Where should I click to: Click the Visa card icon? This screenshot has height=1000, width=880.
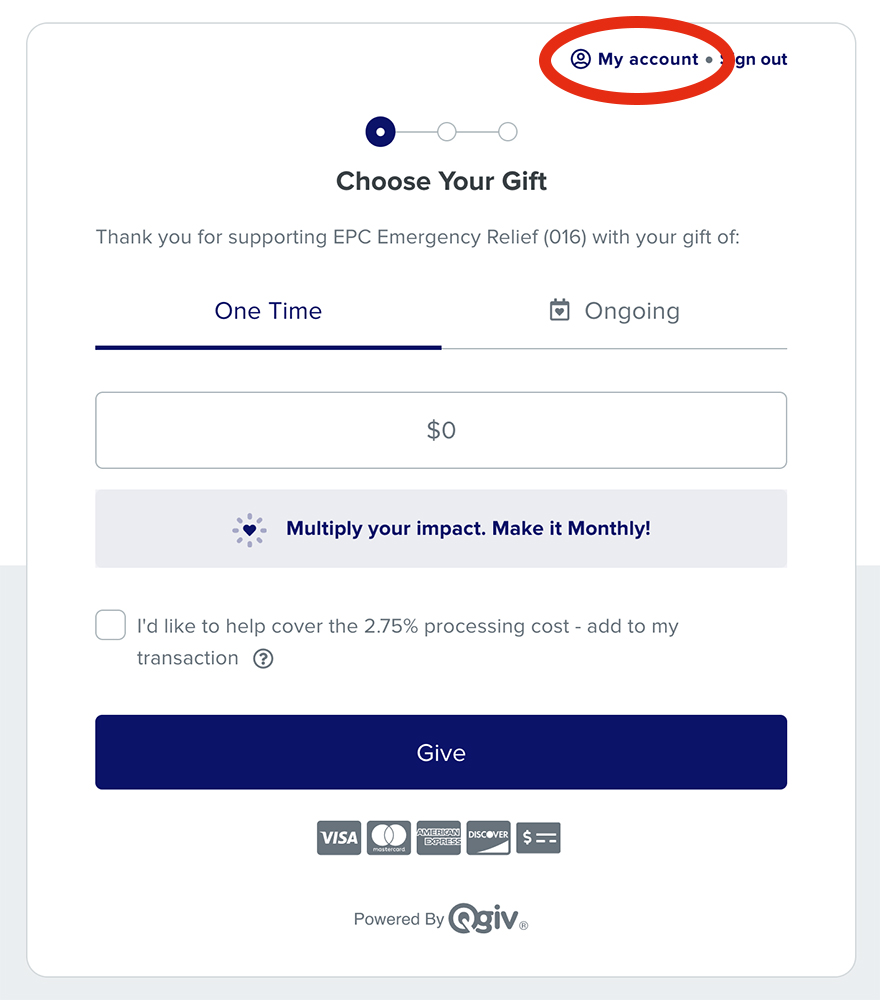click(338, 837)
